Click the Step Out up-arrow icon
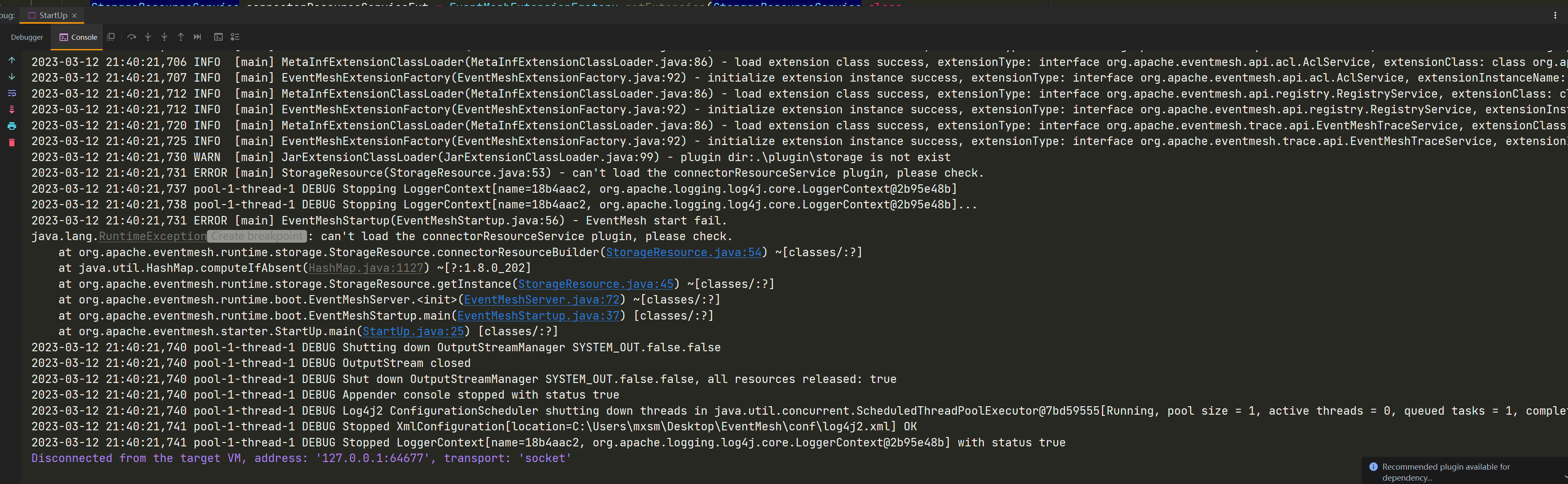This screenshot has height=484, width=1568. 181,37
